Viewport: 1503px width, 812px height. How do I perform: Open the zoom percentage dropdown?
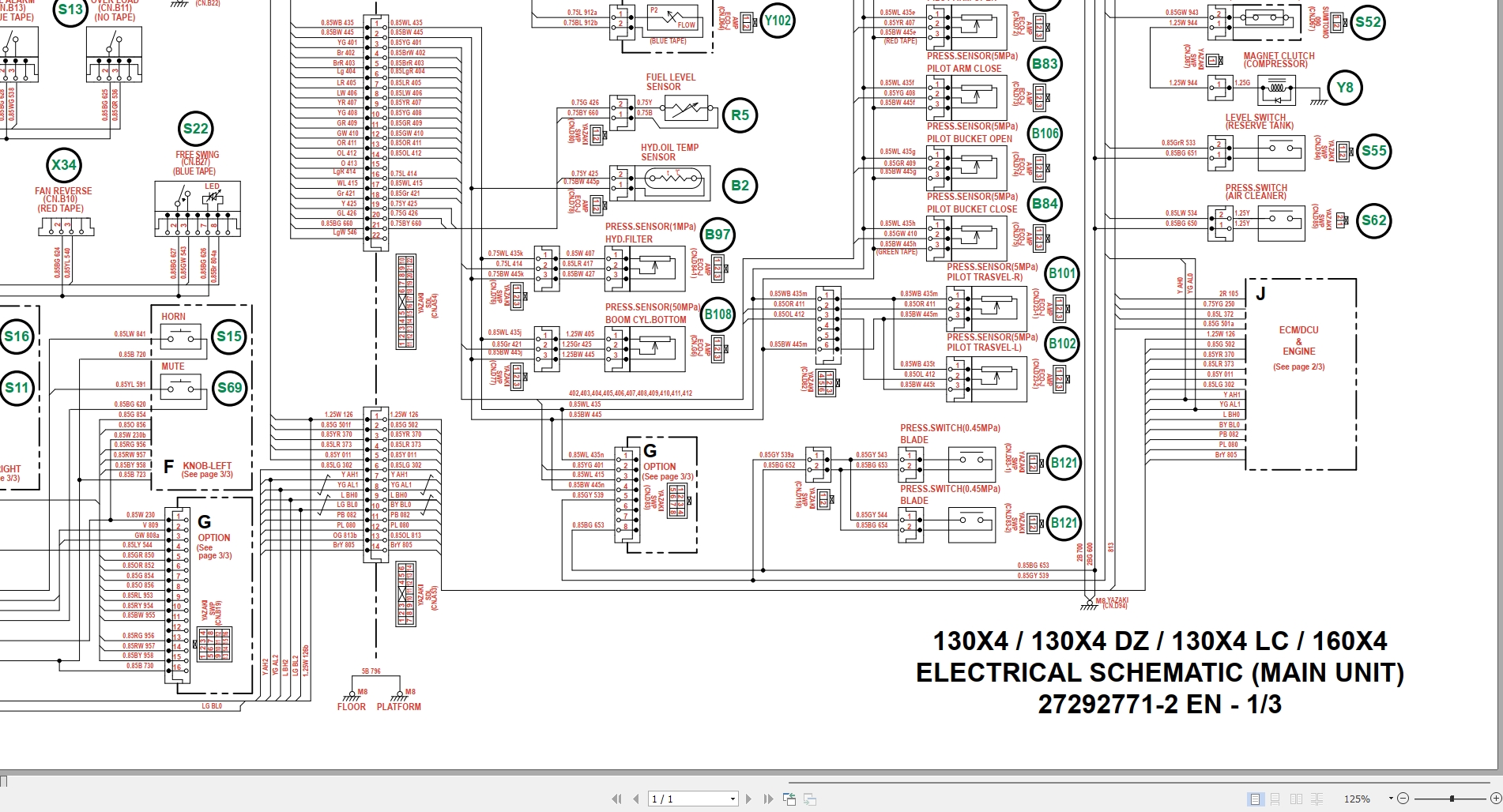(1390, 799)
